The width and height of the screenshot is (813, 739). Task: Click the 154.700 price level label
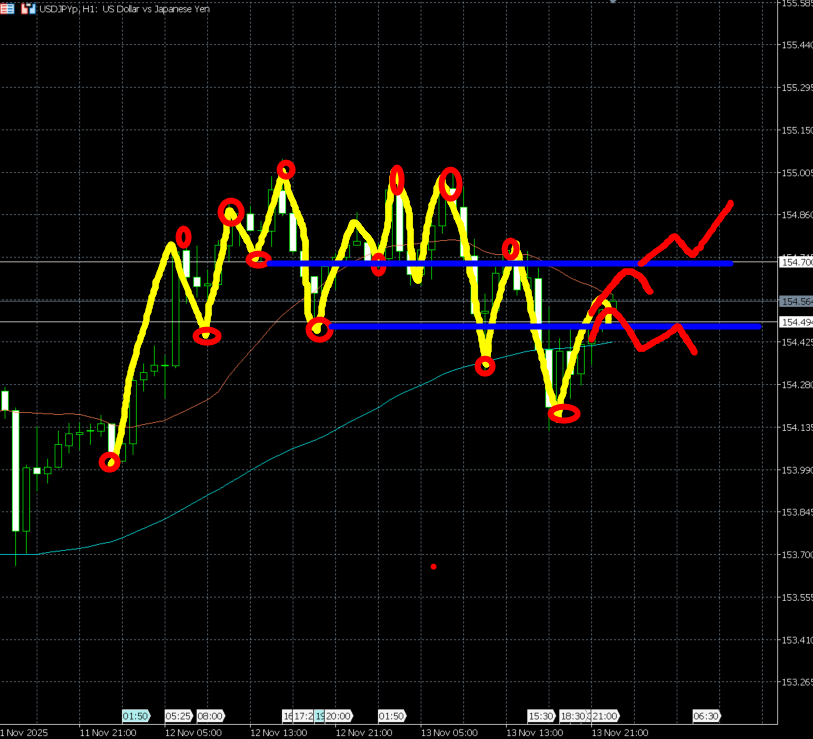(x=796, y=261)
